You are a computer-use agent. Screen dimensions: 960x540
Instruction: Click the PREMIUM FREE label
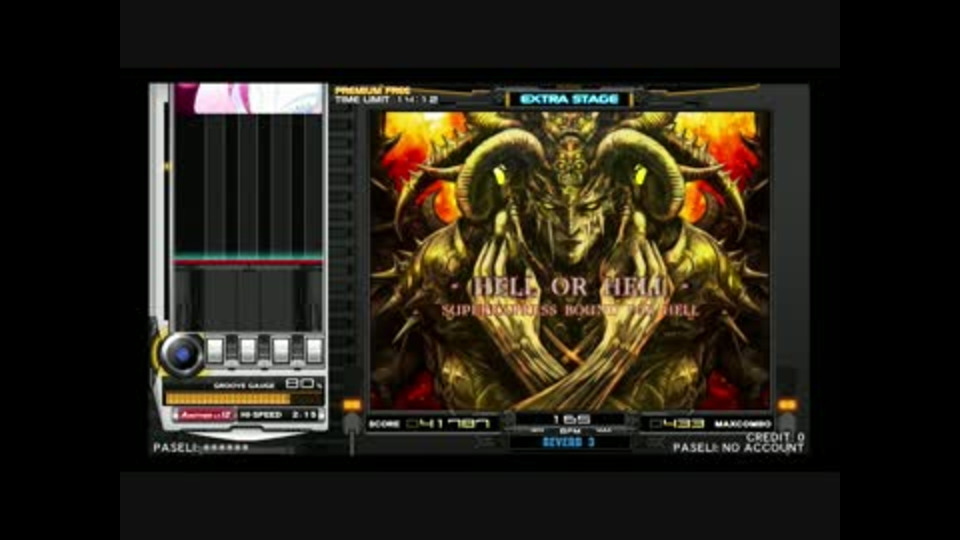(372, 91)
